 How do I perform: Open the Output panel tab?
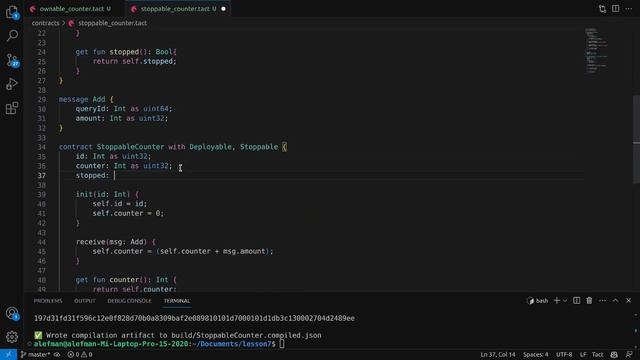(85, 301)
